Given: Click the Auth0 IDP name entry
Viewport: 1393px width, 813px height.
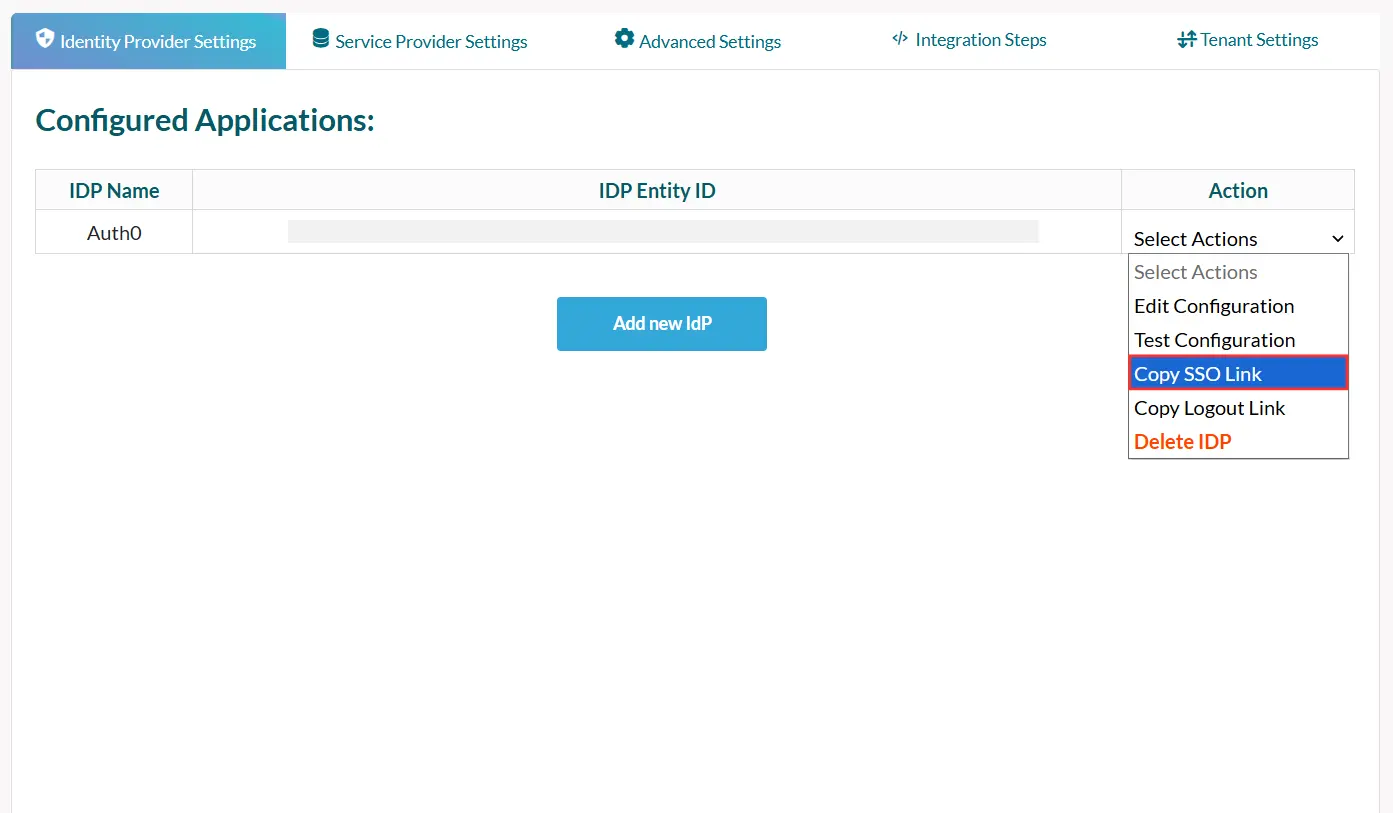Looking at the screenshot, I should 113,232.
